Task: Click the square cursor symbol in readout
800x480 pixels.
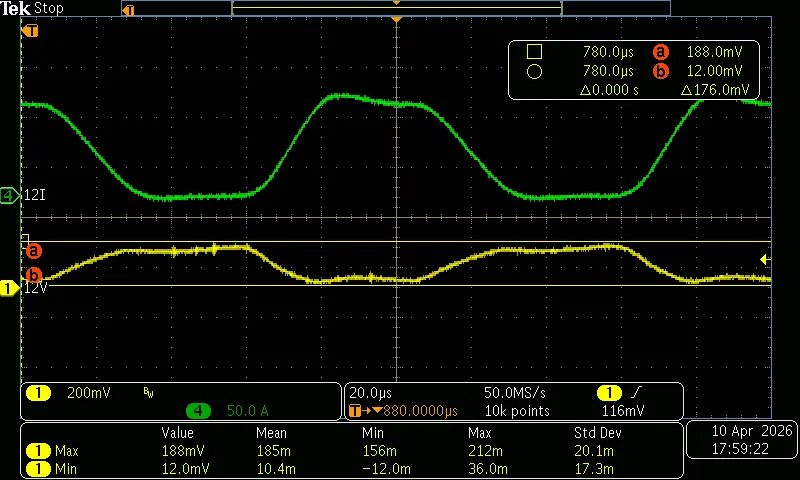Action: click(534, 52)
